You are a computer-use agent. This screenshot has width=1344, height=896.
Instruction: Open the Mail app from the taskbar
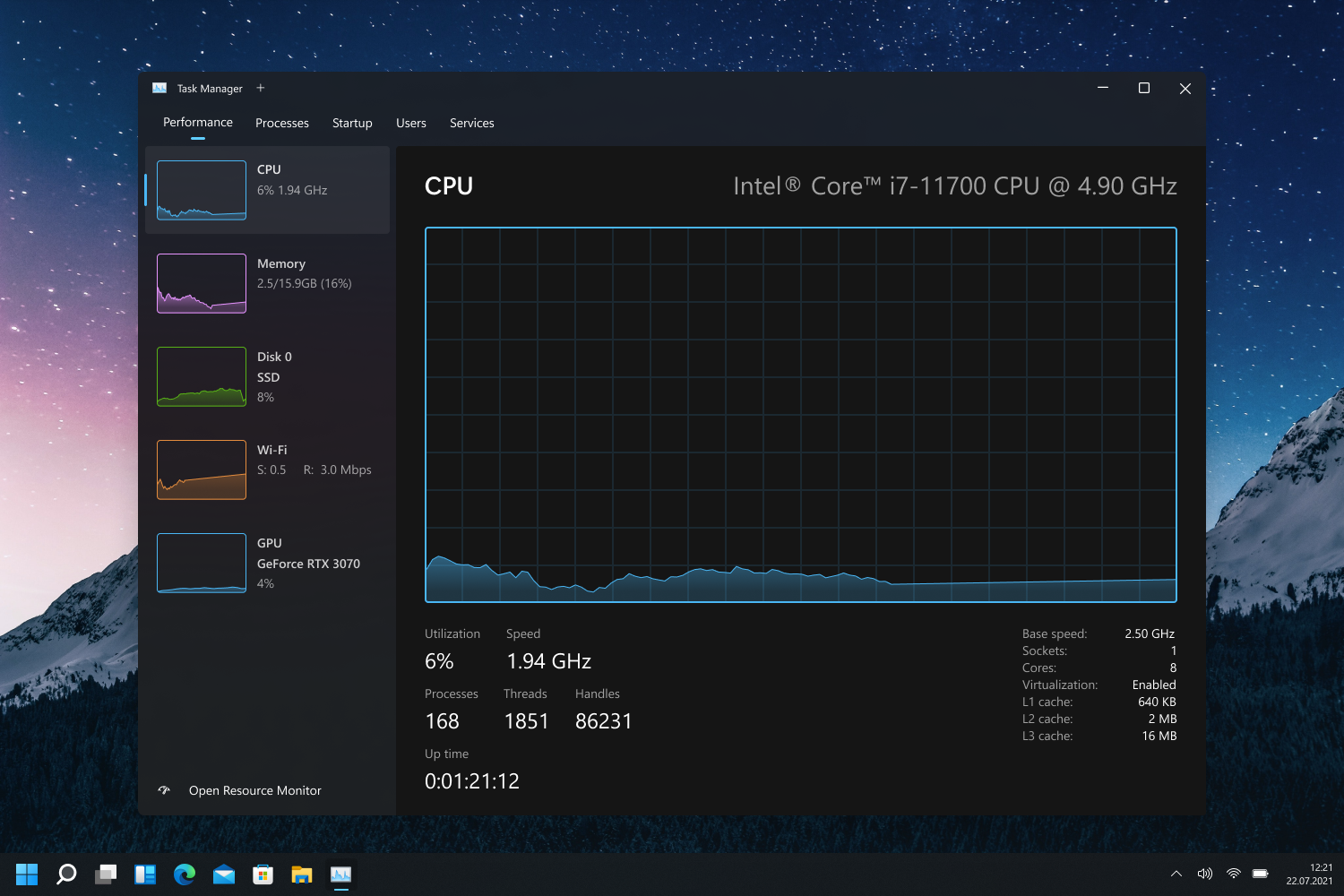click(223, 874)
